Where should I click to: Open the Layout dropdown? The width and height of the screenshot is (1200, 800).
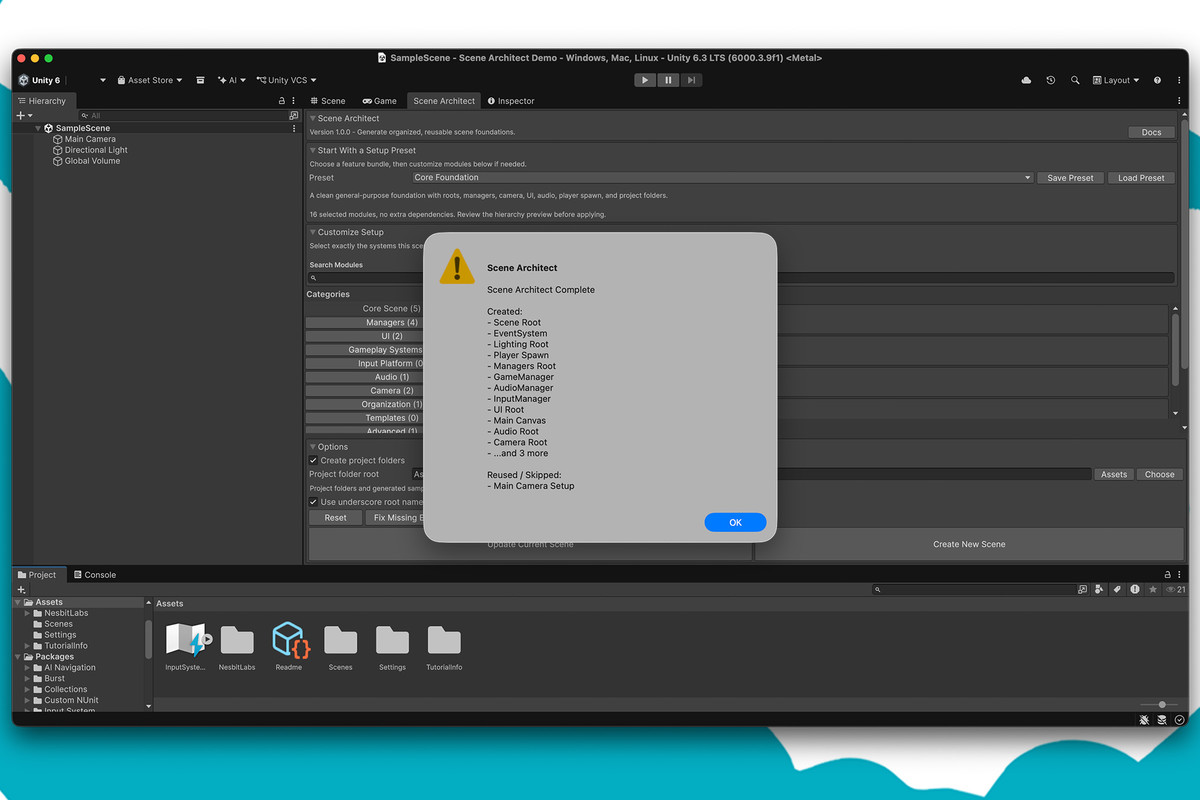click(x=1116, y=80)
